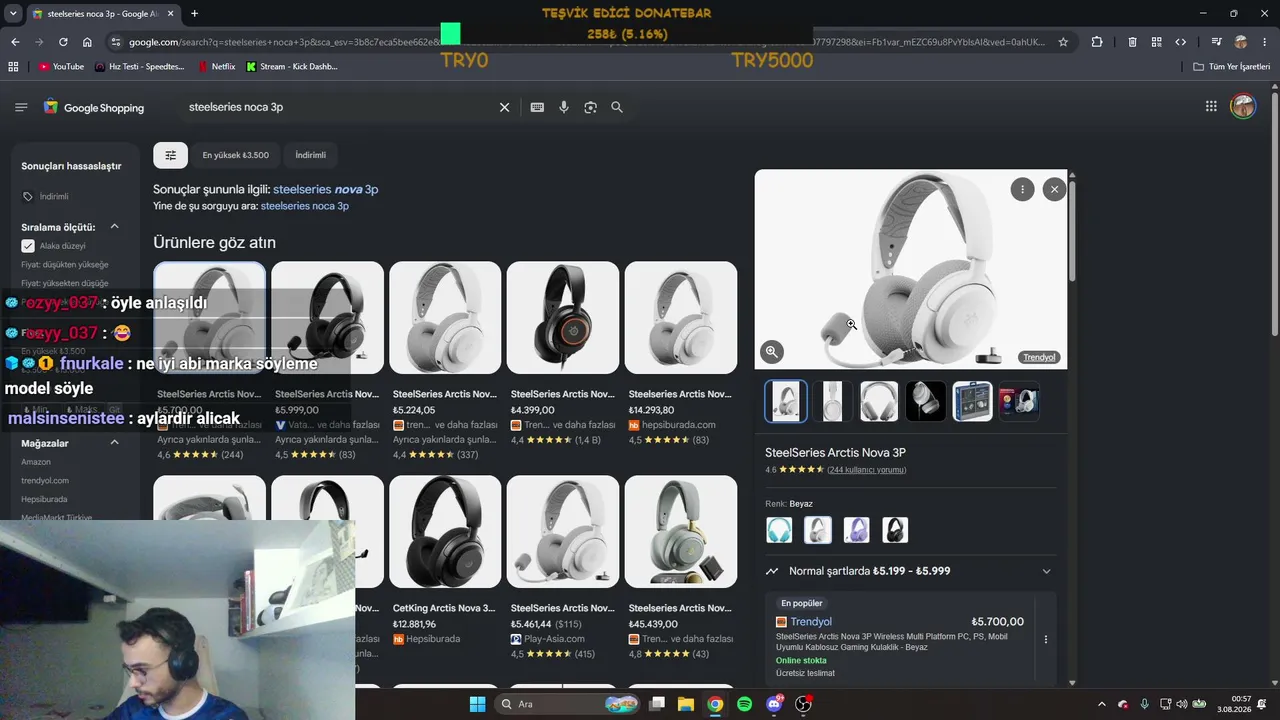This screenshot has width=1280, height=720.
Task: Submit search with the magnifier icon
Action: tap(617, 107)
